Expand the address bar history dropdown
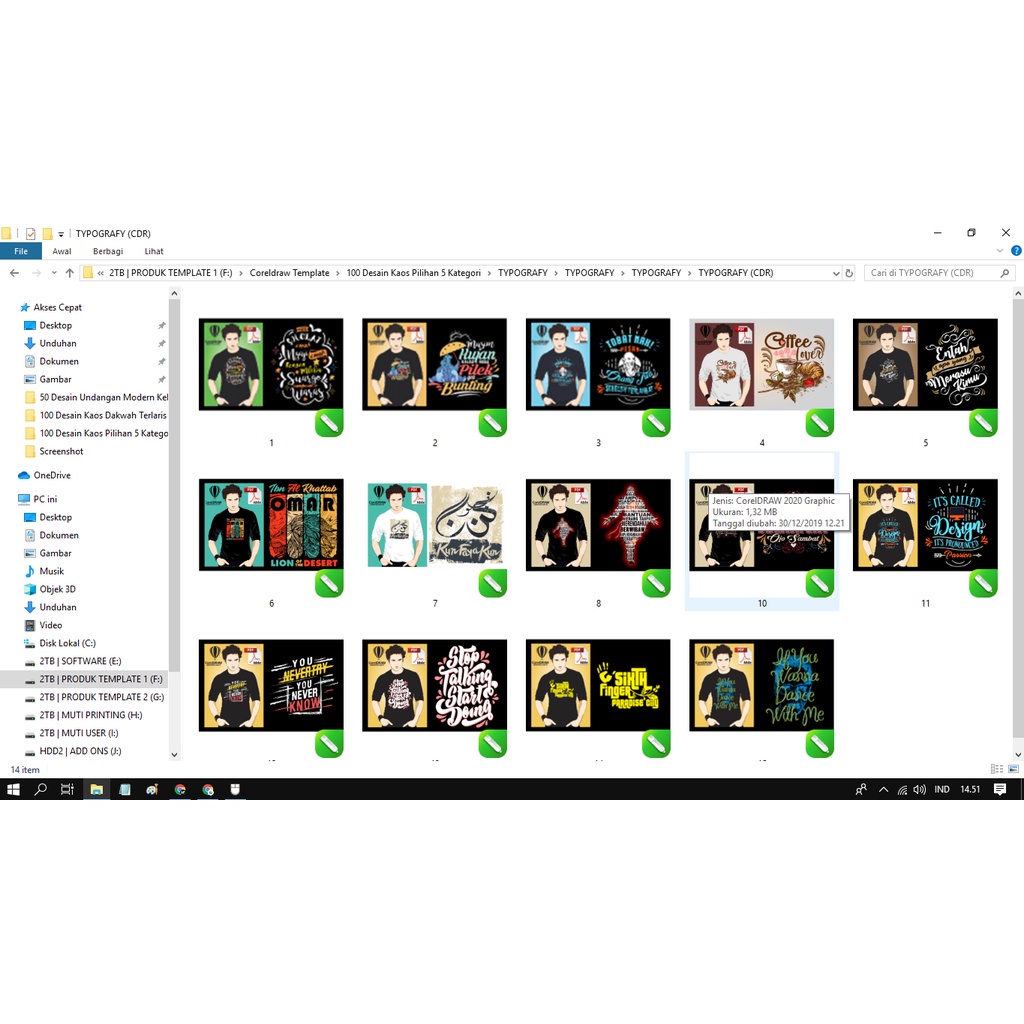The image size is (1024, 1024). 836,273
